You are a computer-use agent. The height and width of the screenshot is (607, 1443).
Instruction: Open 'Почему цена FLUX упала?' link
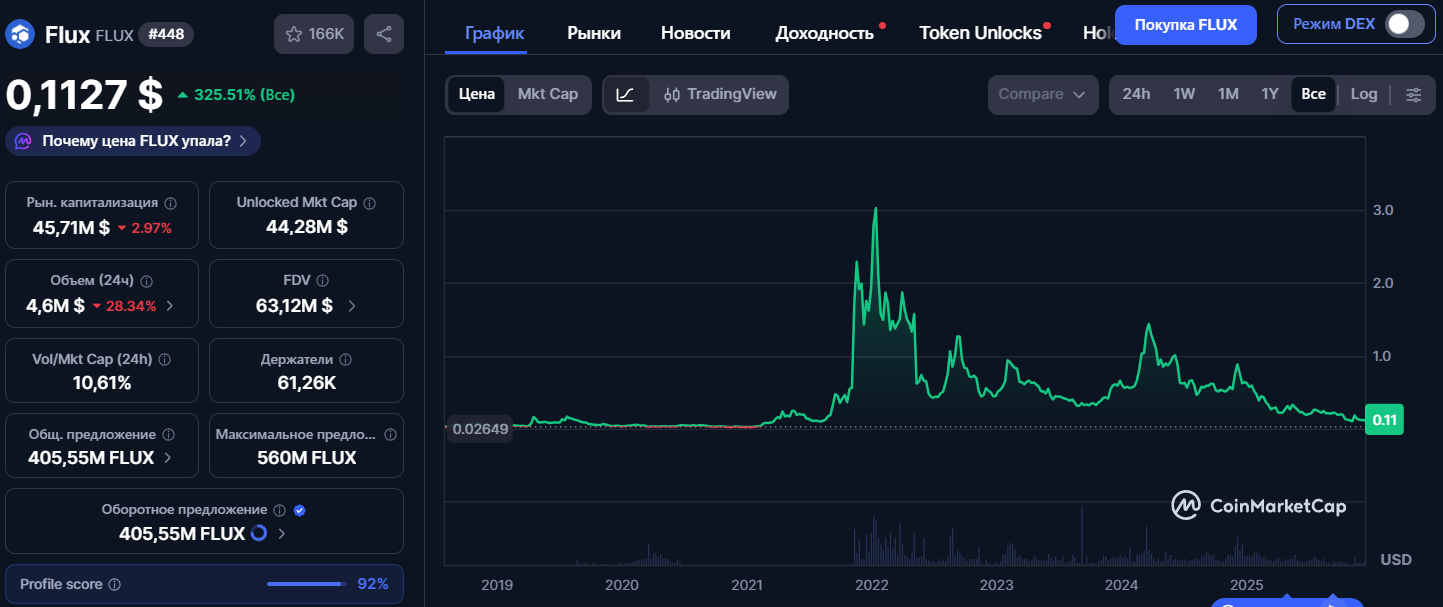tap(133, 141)
